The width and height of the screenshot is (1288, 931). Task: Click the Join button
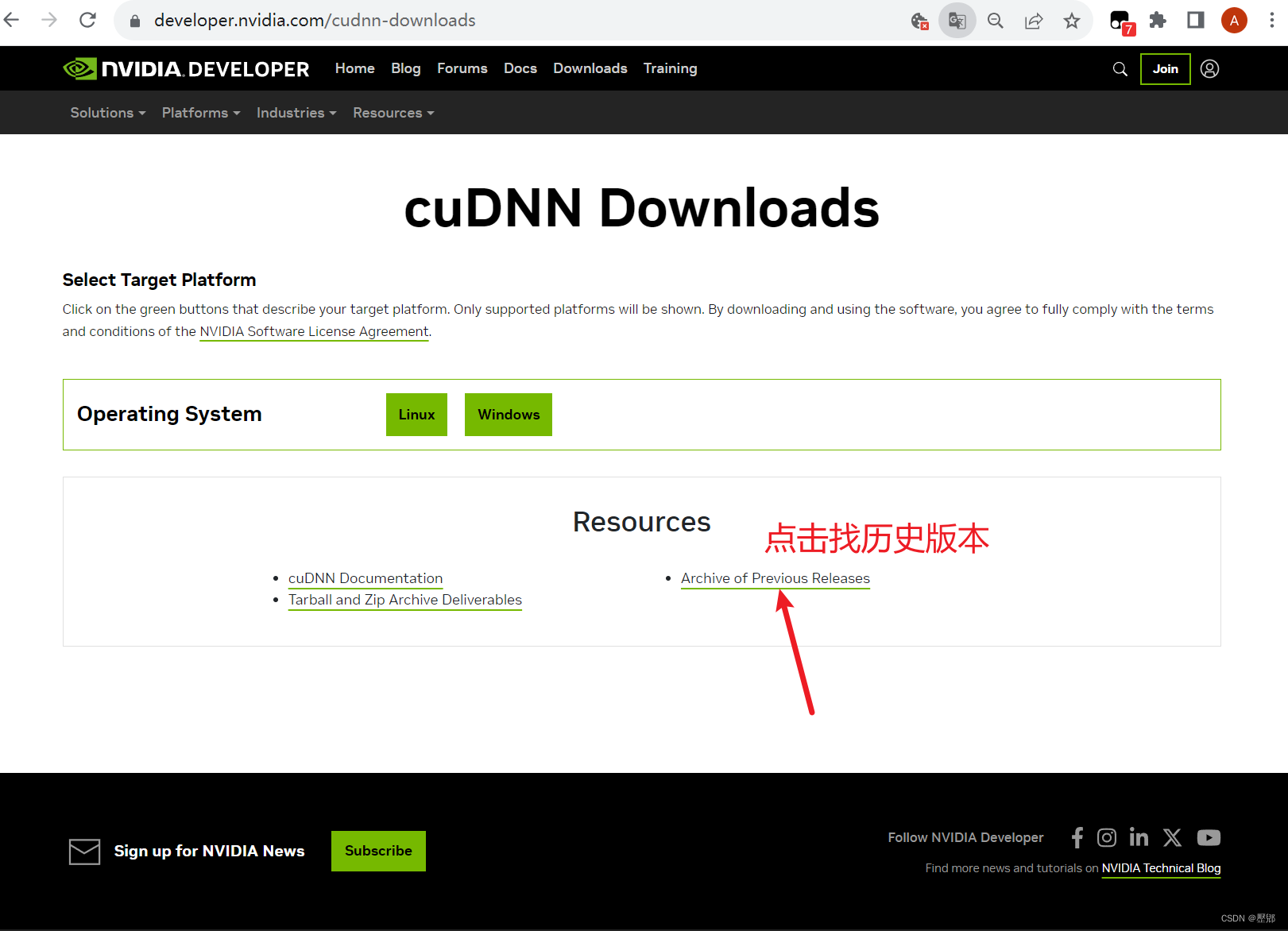pos(1165,69)
